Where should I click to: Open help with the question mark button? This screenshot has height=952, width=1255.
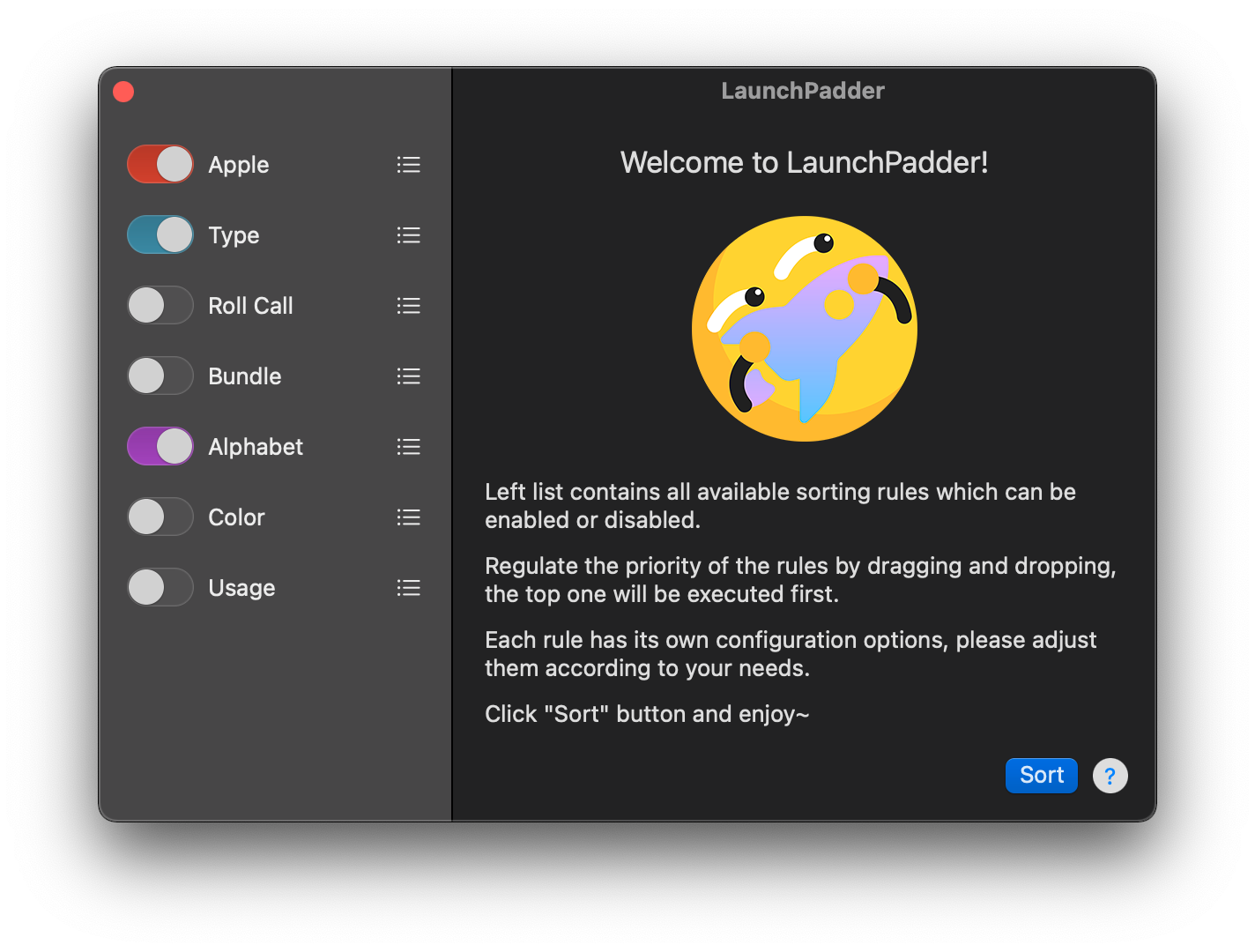(x=1110, y=776)
